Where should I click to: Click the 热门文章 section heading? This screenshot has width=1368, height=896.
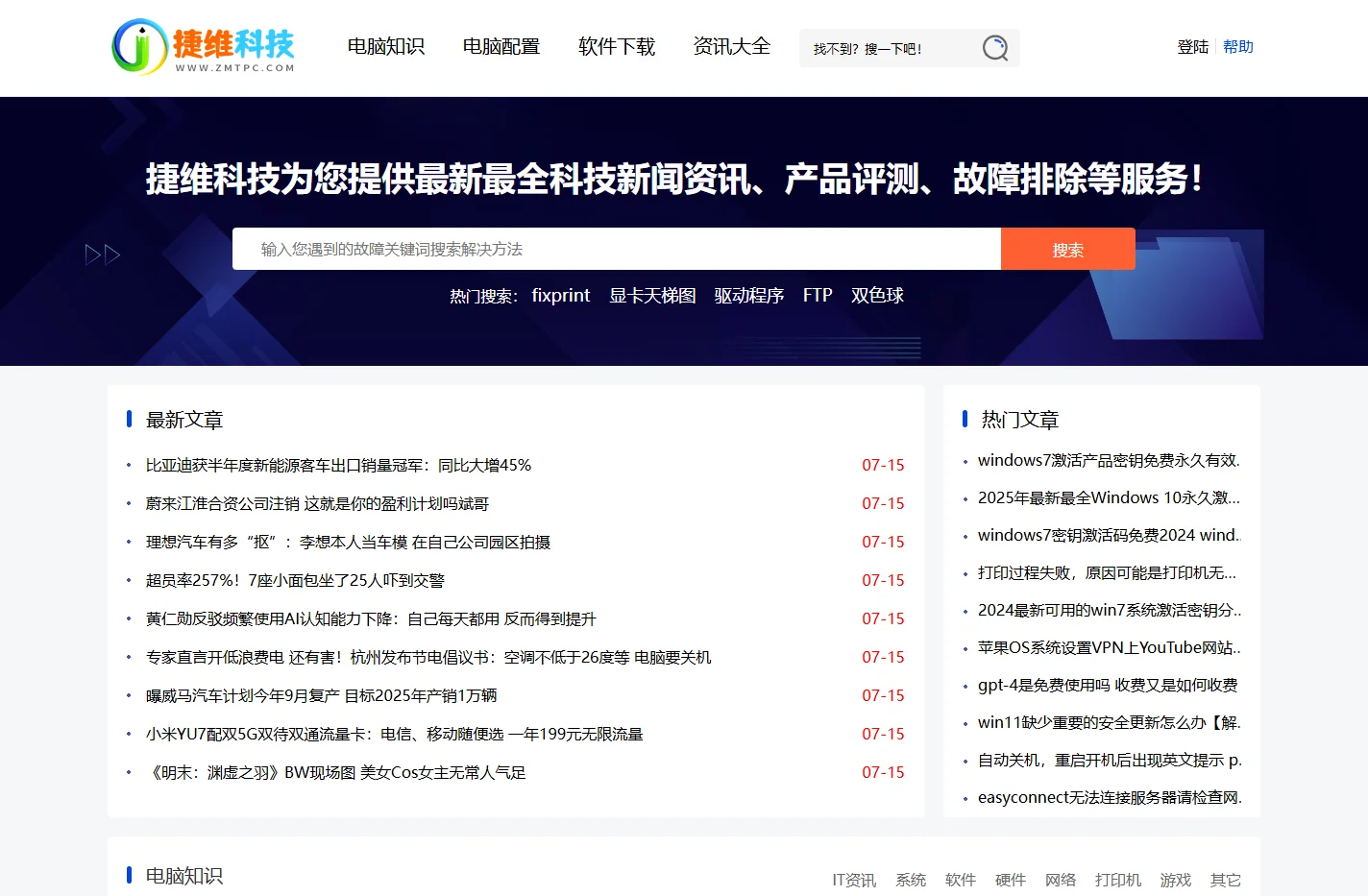coord(1020,420)
